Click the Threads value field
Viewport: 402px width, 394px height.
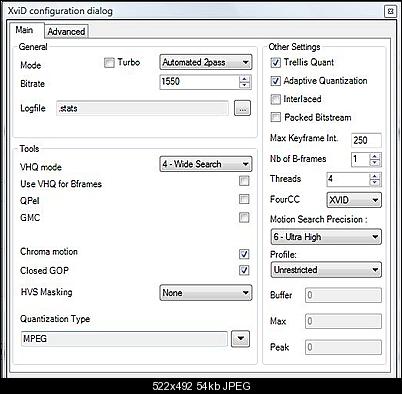click(348, 180)
